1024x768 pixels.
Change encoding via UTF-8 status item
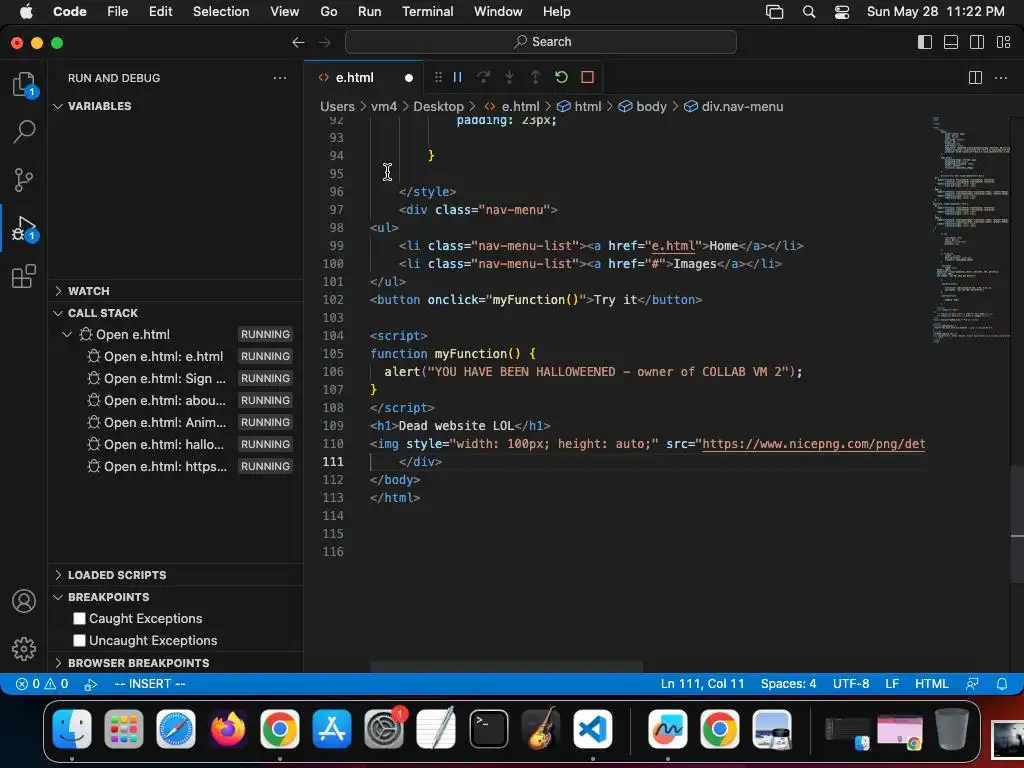[x=851, y=684]
